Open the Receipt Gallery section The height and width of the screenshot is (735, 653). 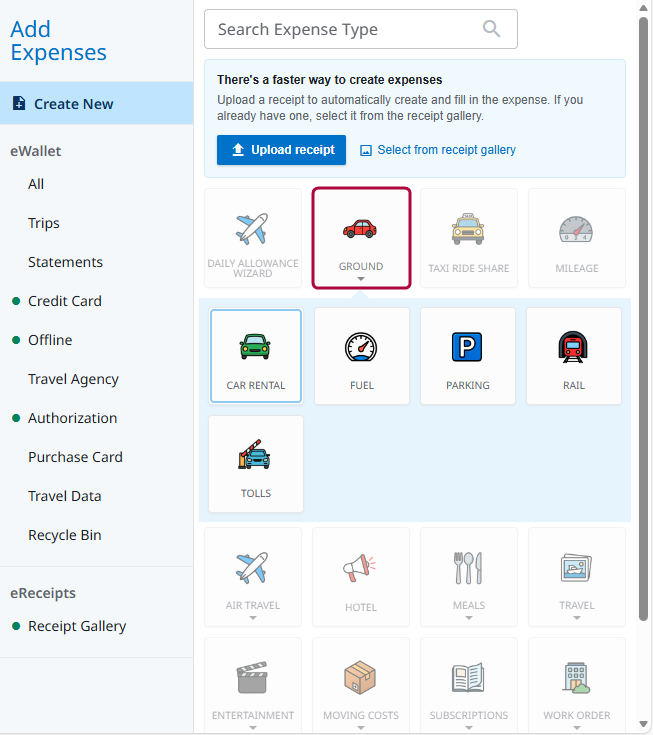77,626
